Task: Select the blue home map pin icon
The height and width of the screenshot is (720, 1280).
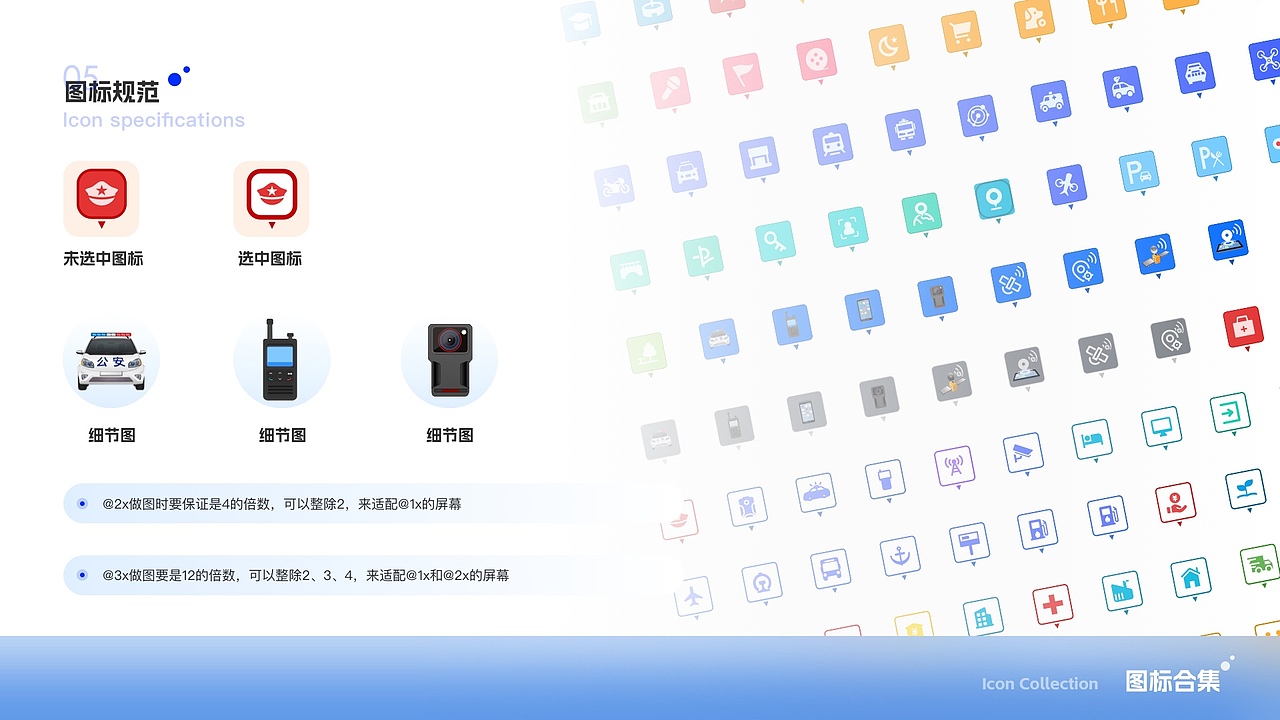Action: 1191,577
